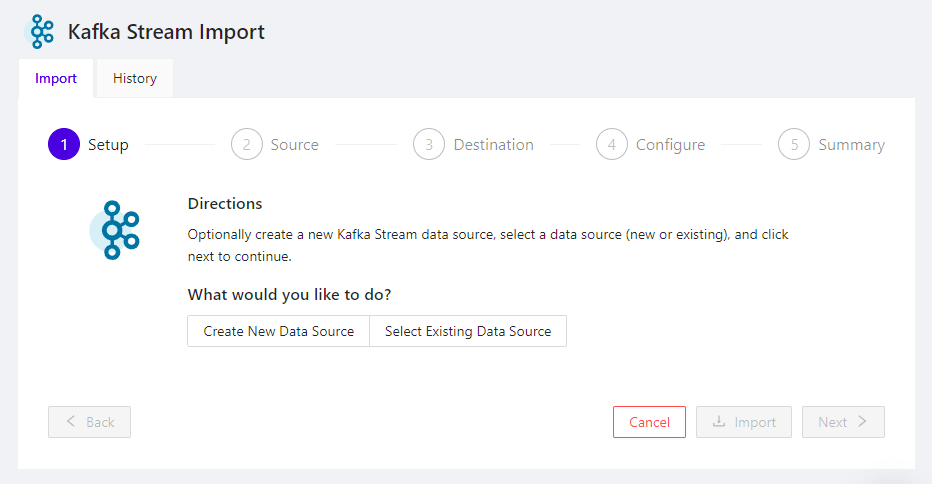
Task: Click the step 2 Source circle
Action: (x=246, y=145)
